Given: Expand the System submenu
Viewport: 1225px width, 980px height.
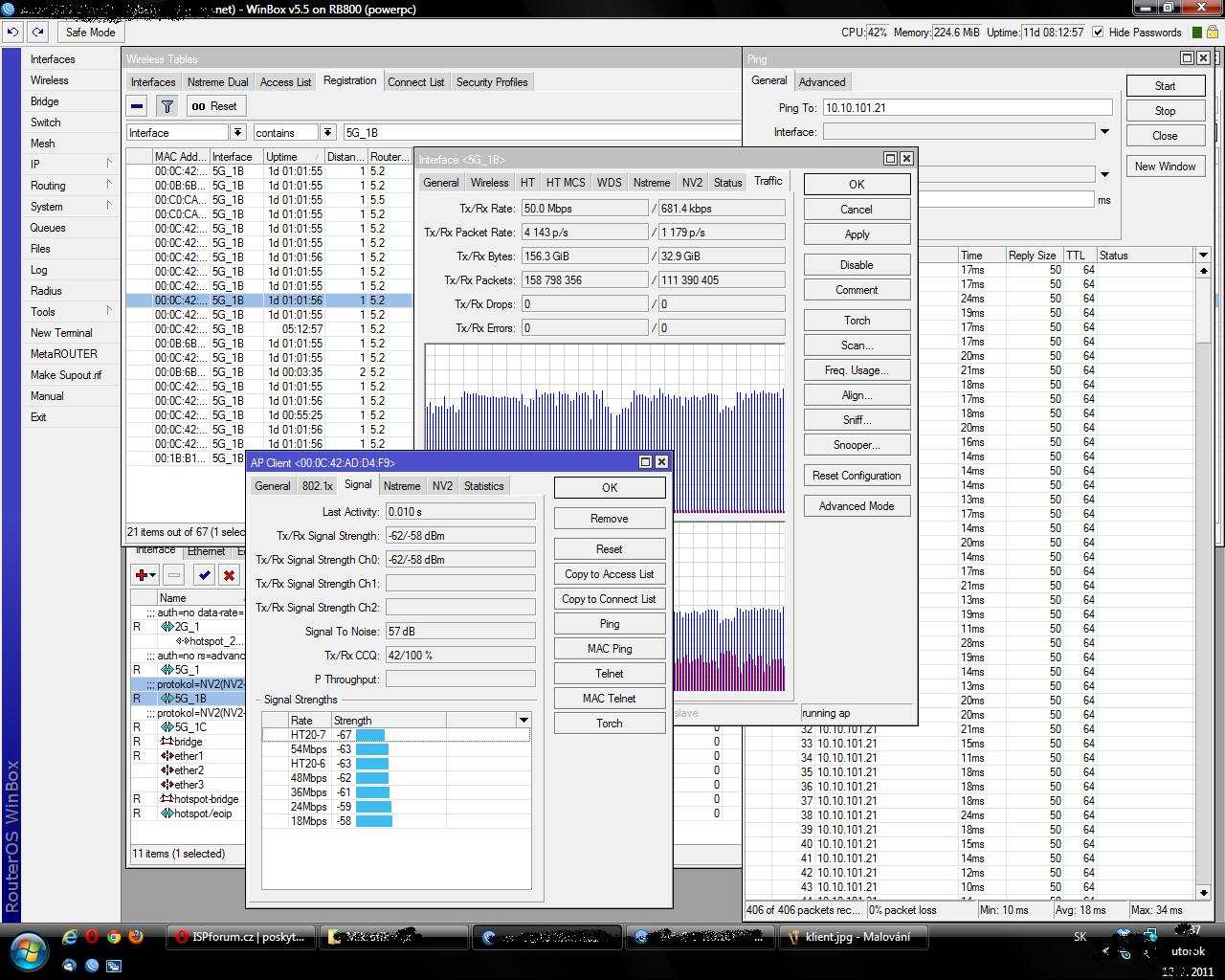Looking at the screenshot, I should pos(109,206).
